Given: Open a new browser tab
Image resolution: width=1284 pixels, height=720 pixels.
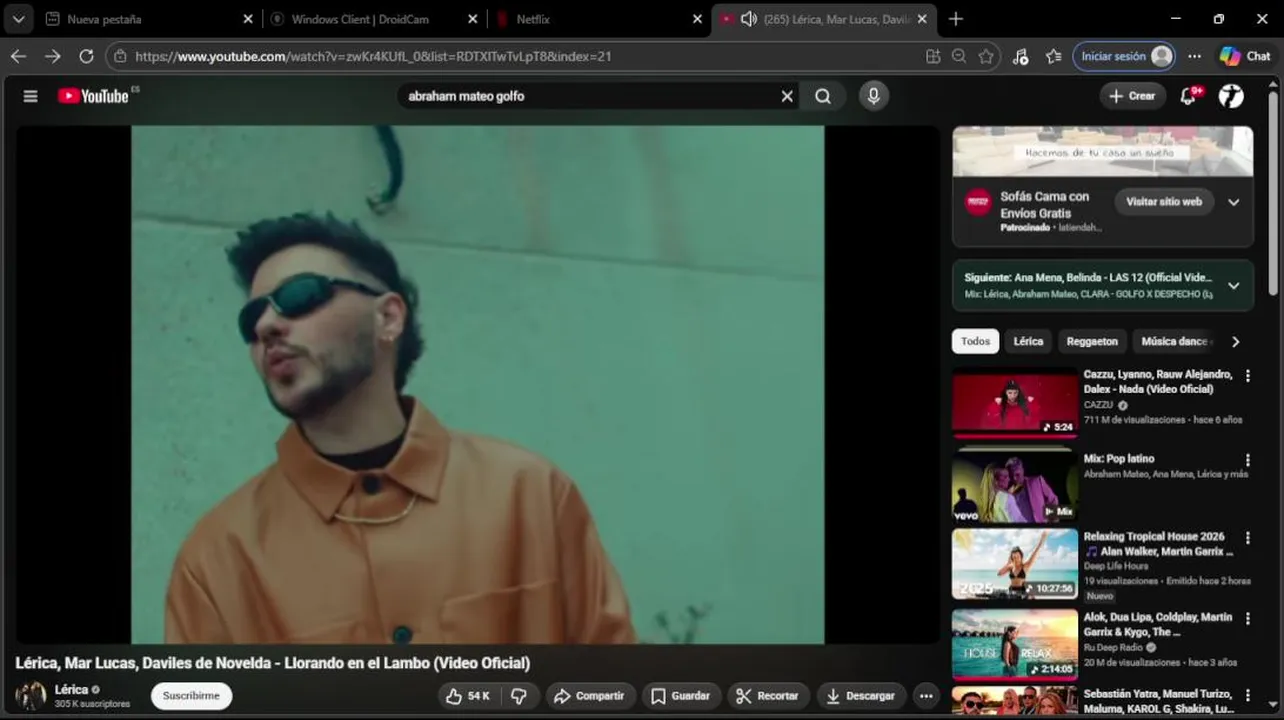Looking at the screenshot, I should coord(956,19).
